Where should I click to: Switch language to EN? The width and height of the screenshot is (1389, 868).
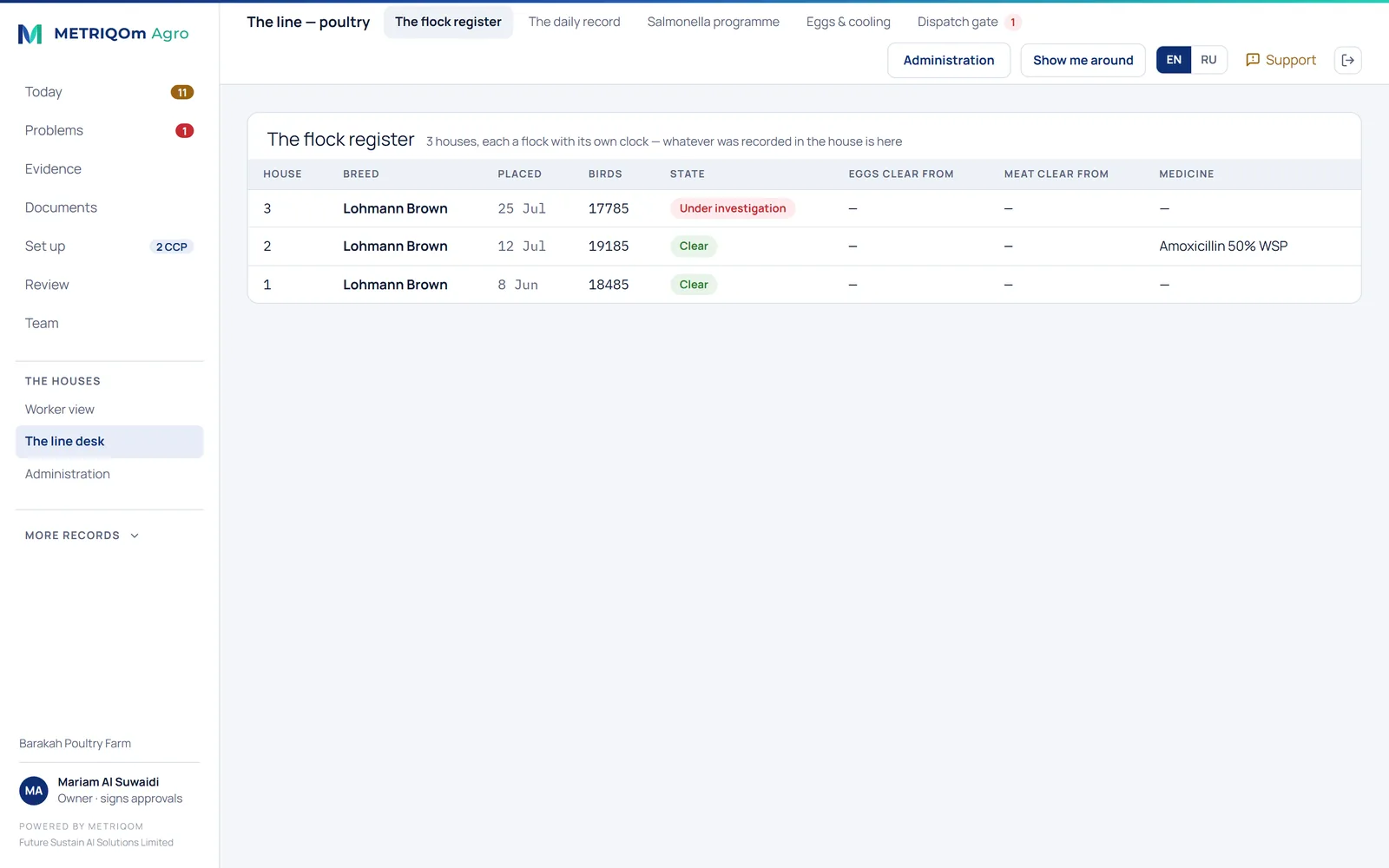coord(1174,60)
